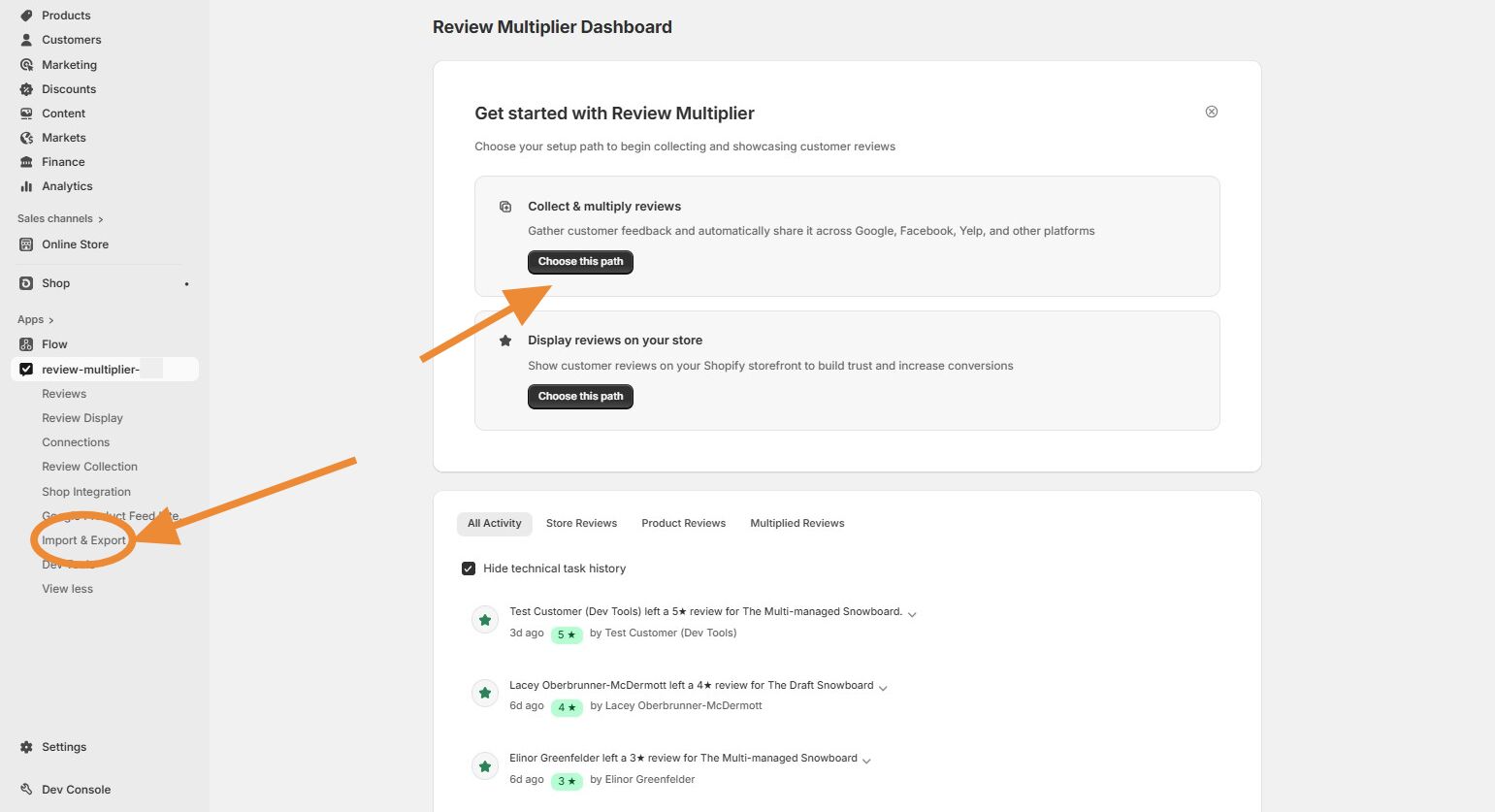Expand Test Customer review details chevron

point(912,614)
